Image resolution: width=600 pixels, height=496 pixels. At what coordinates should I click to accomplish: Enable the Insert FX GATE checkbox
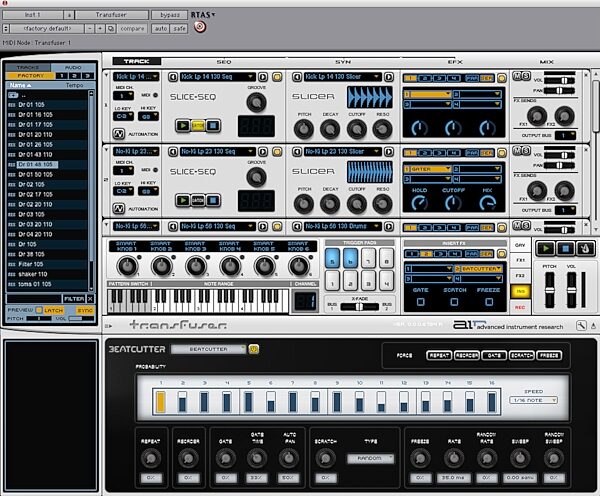(x=421, y=302)
